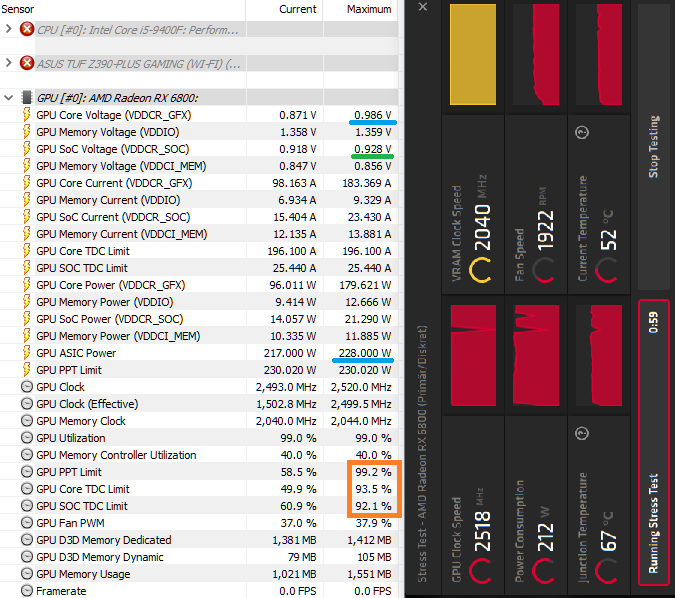The height and width of the screenshot is (598, 675).
Task: Click the clock icon for GPU D3D Memory Dedicated
Action: pyautogui.click(x=27, y=540)
